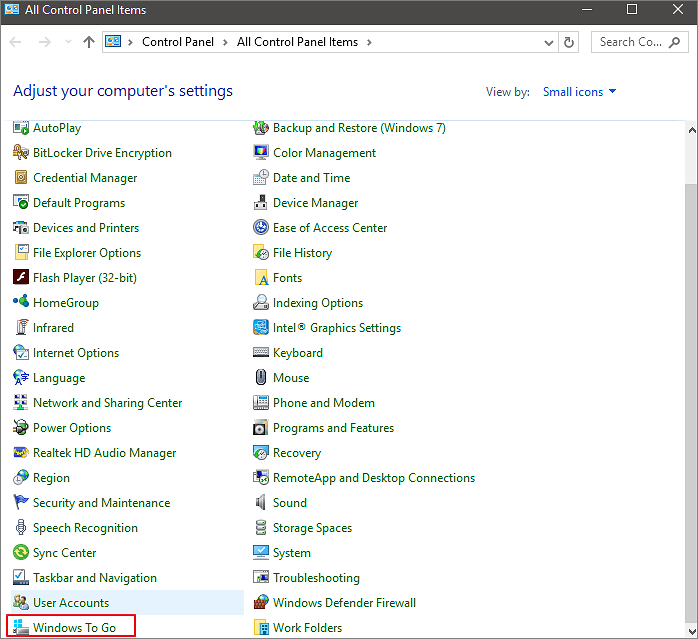Click the Refresh button beside address bar
Image resolution: width=698 pixels, height=639 pixels.
(x=569, y=43)
